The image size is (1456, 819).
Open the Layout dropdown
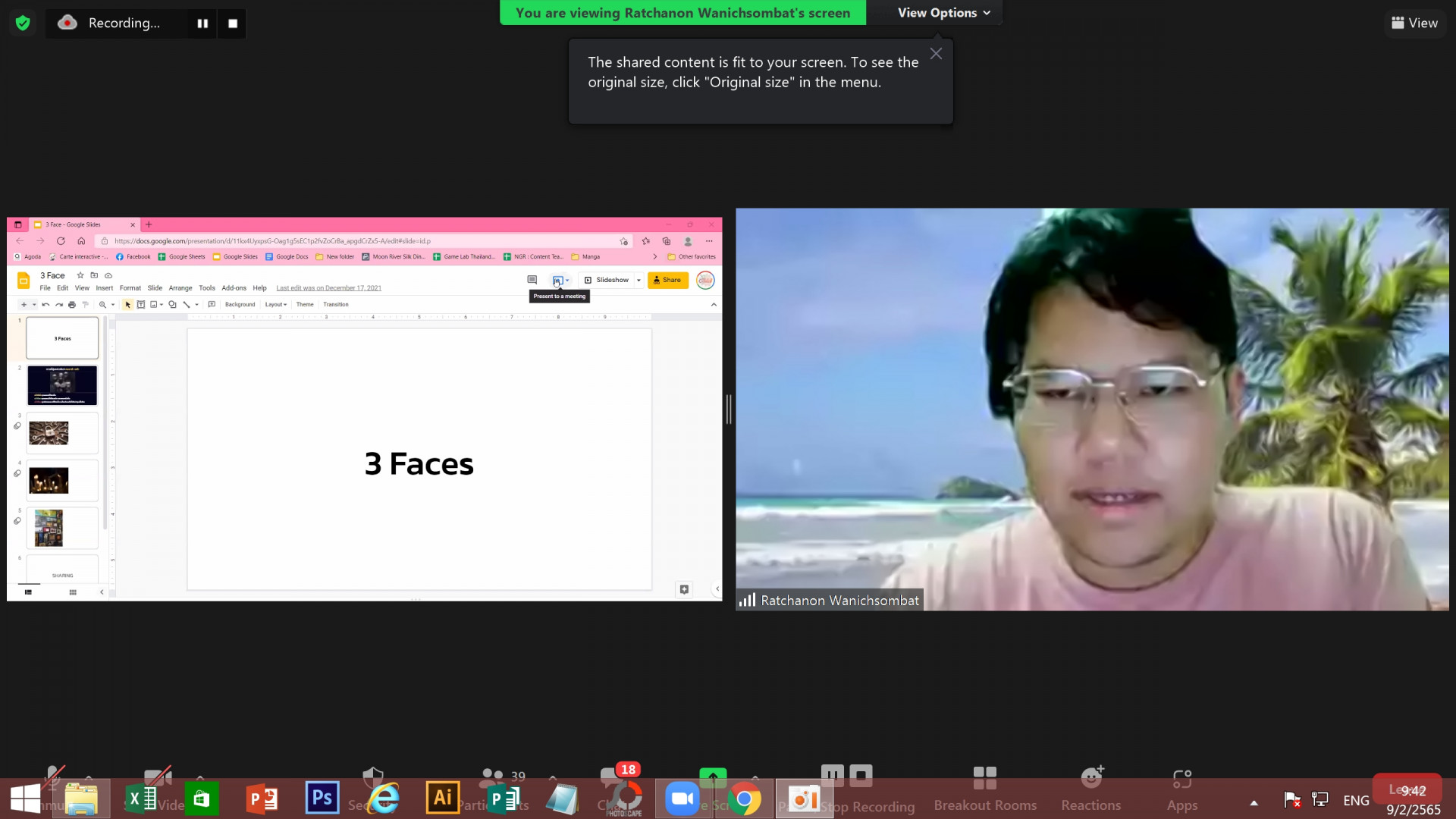(276, 305)
